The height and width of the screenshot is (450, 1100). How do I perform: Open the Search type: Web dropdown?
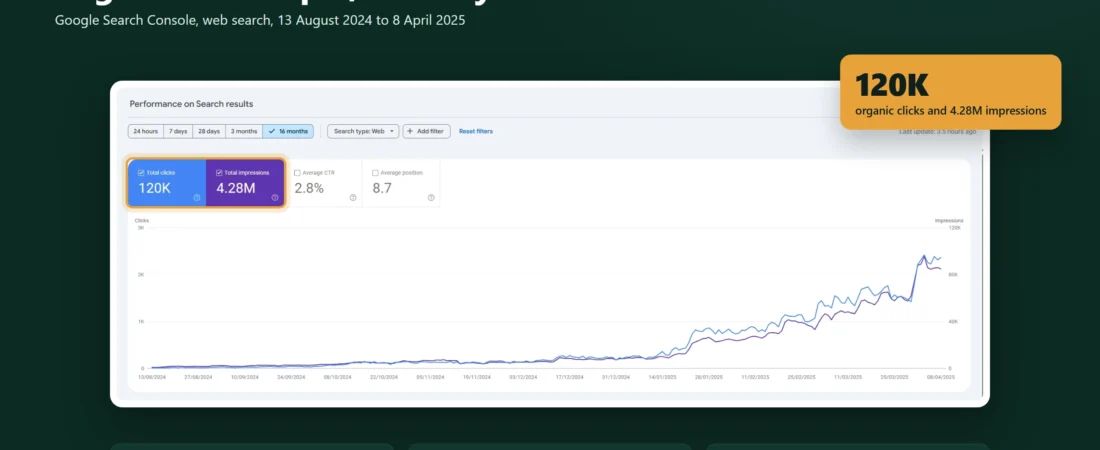(x=363, y=131)
